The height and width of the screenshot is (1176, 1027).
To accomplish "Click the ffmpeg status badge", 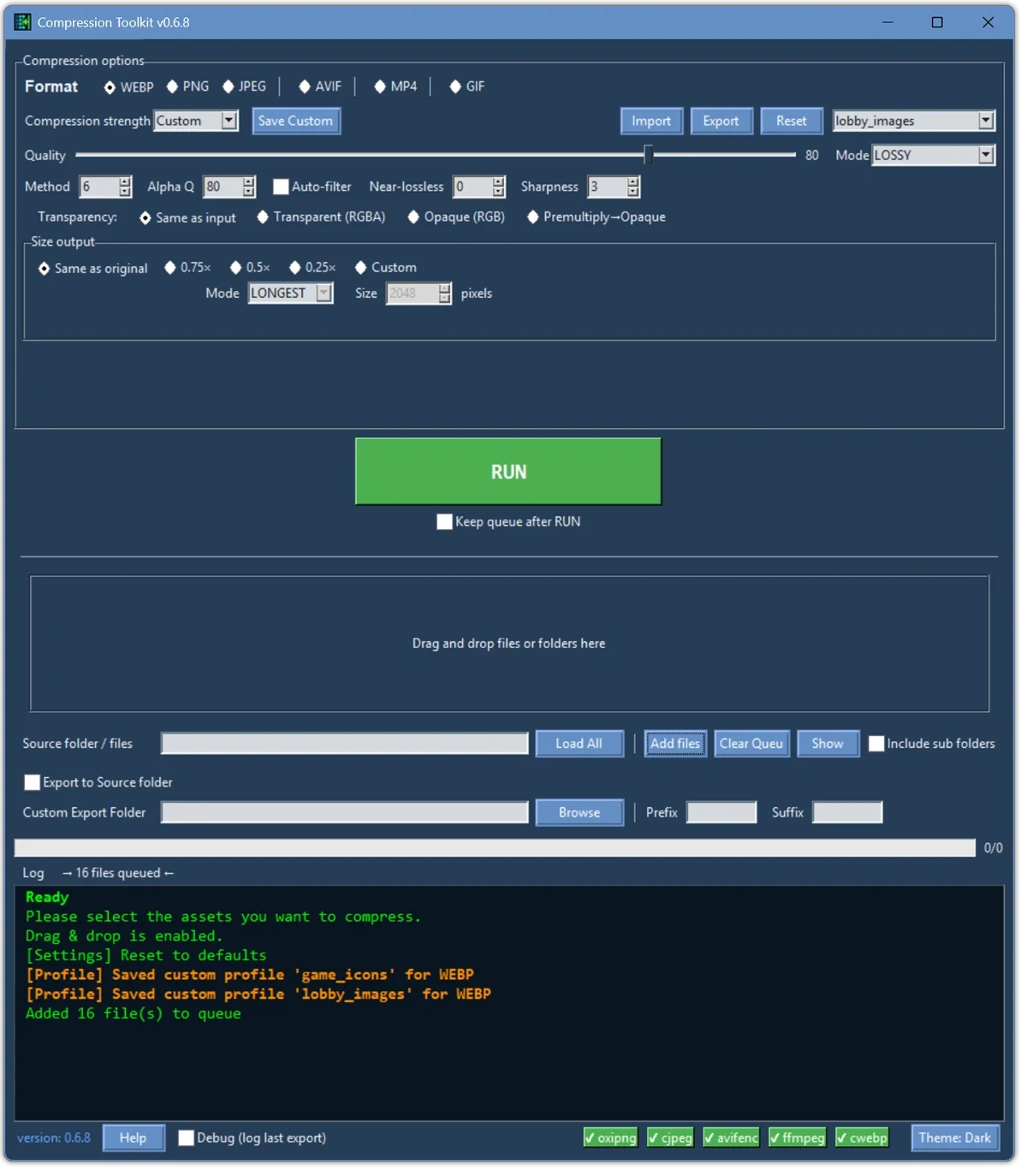I will (797, 1137).
